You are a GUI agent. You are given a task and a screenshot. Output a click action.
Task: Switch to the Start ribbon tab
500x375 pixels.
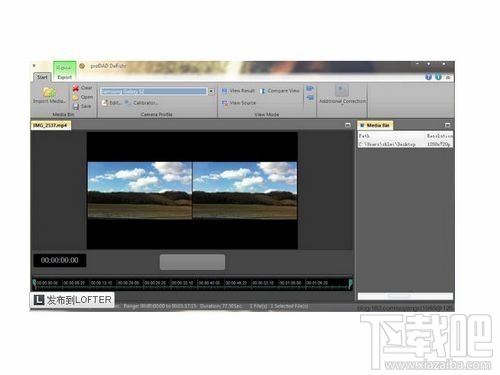(x=42, y=77)
